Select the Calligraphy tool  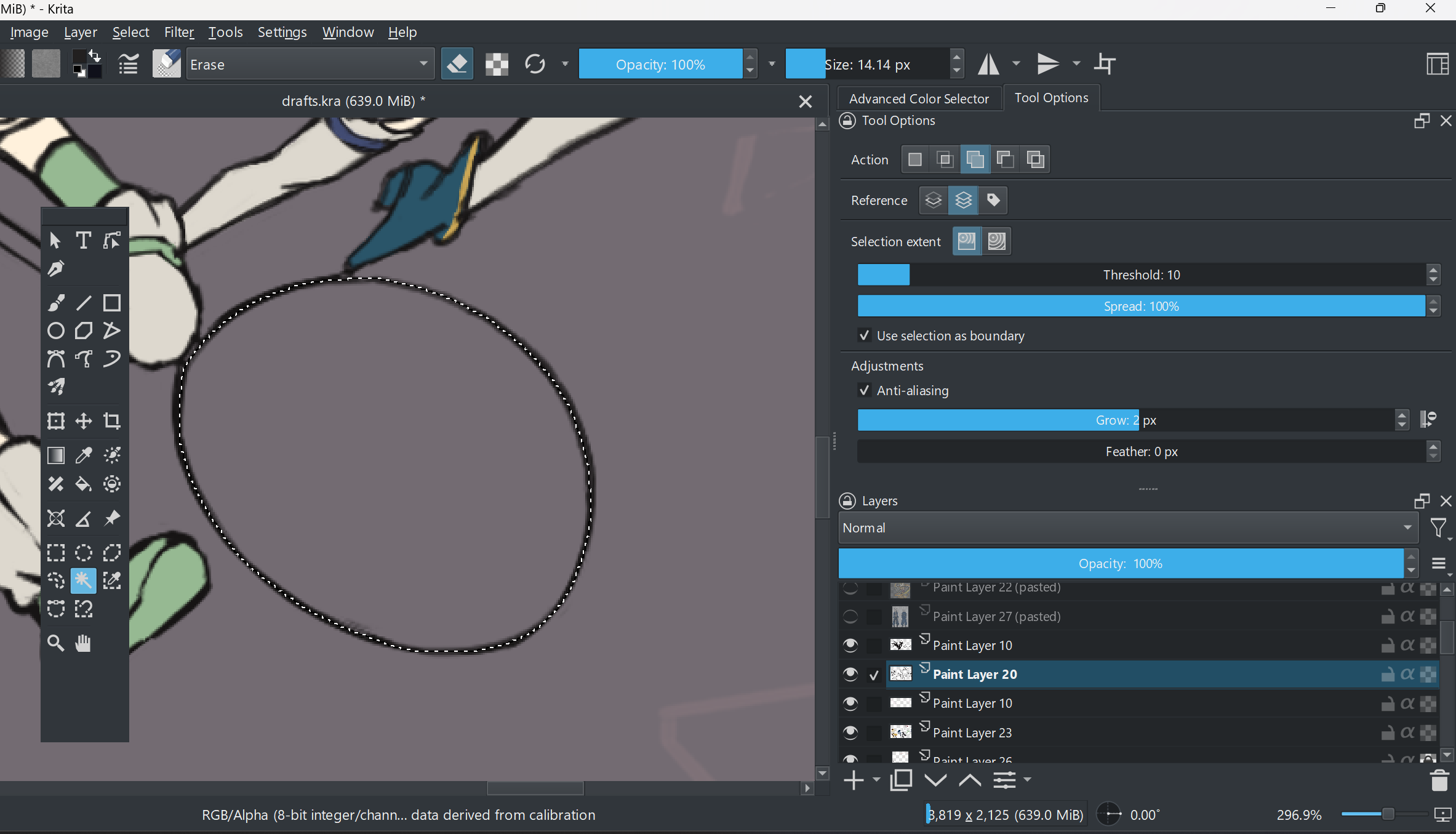coord(56,268)
